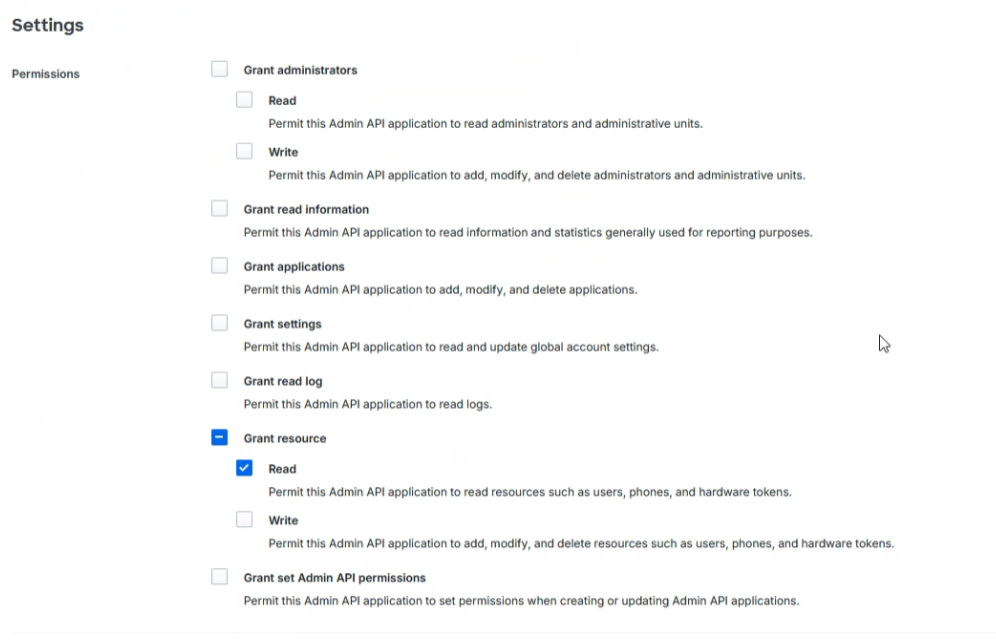This screenshot has width=996, height=642.
Task: Check the Write box under Grant administrators
Action: click(245, 152)
